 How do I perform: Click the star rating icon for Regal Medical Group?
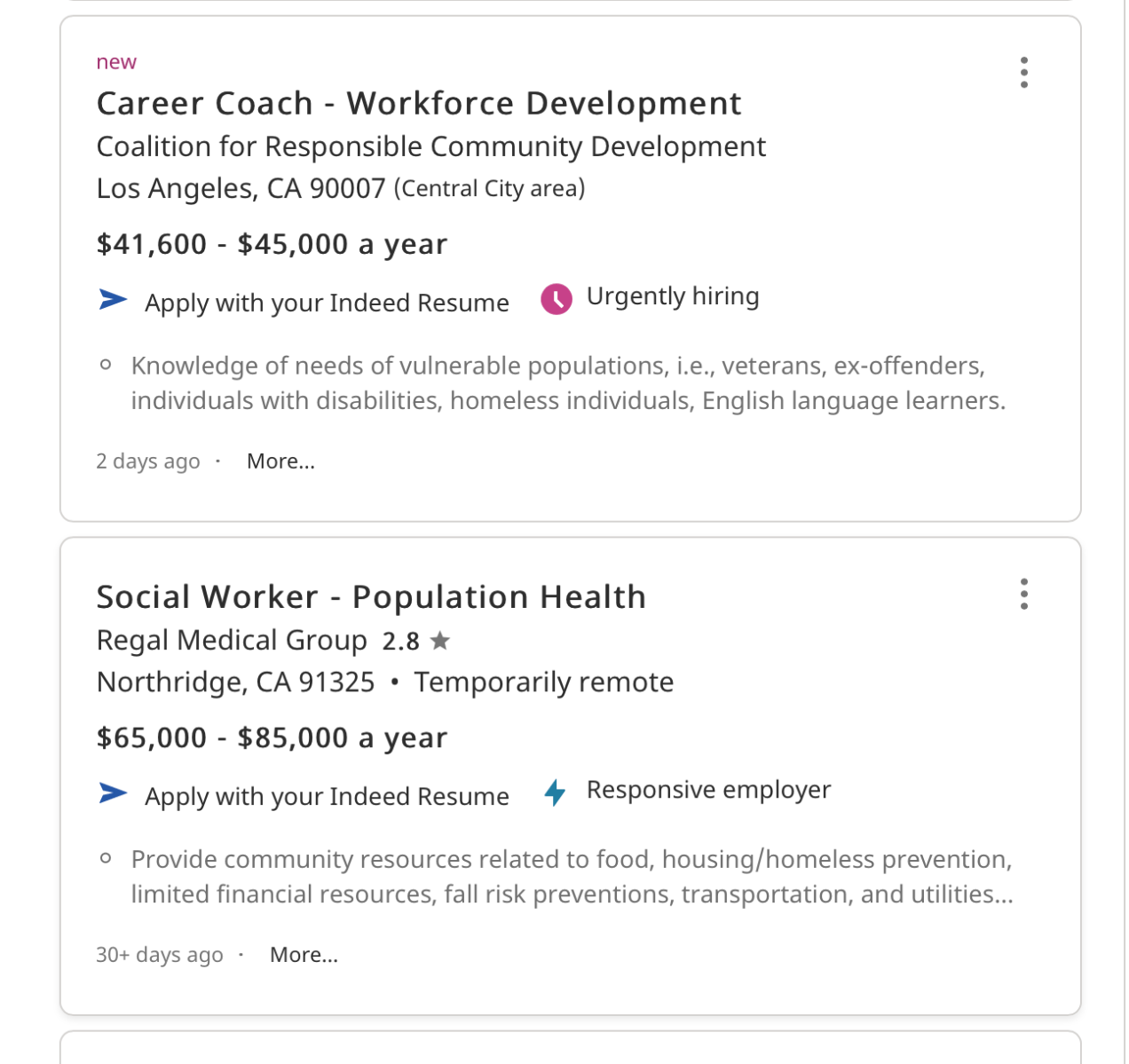[x=440, y=640]
